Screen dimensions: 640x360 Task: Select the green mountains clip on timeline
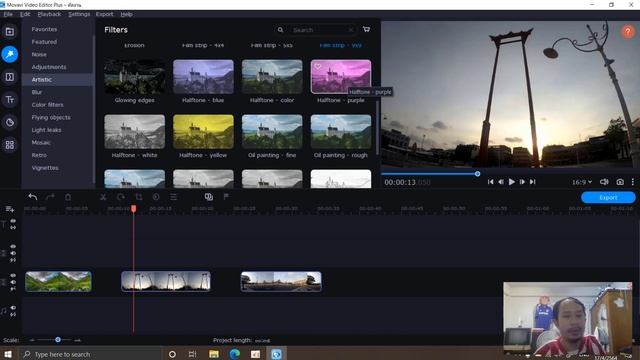click(58, 282)
